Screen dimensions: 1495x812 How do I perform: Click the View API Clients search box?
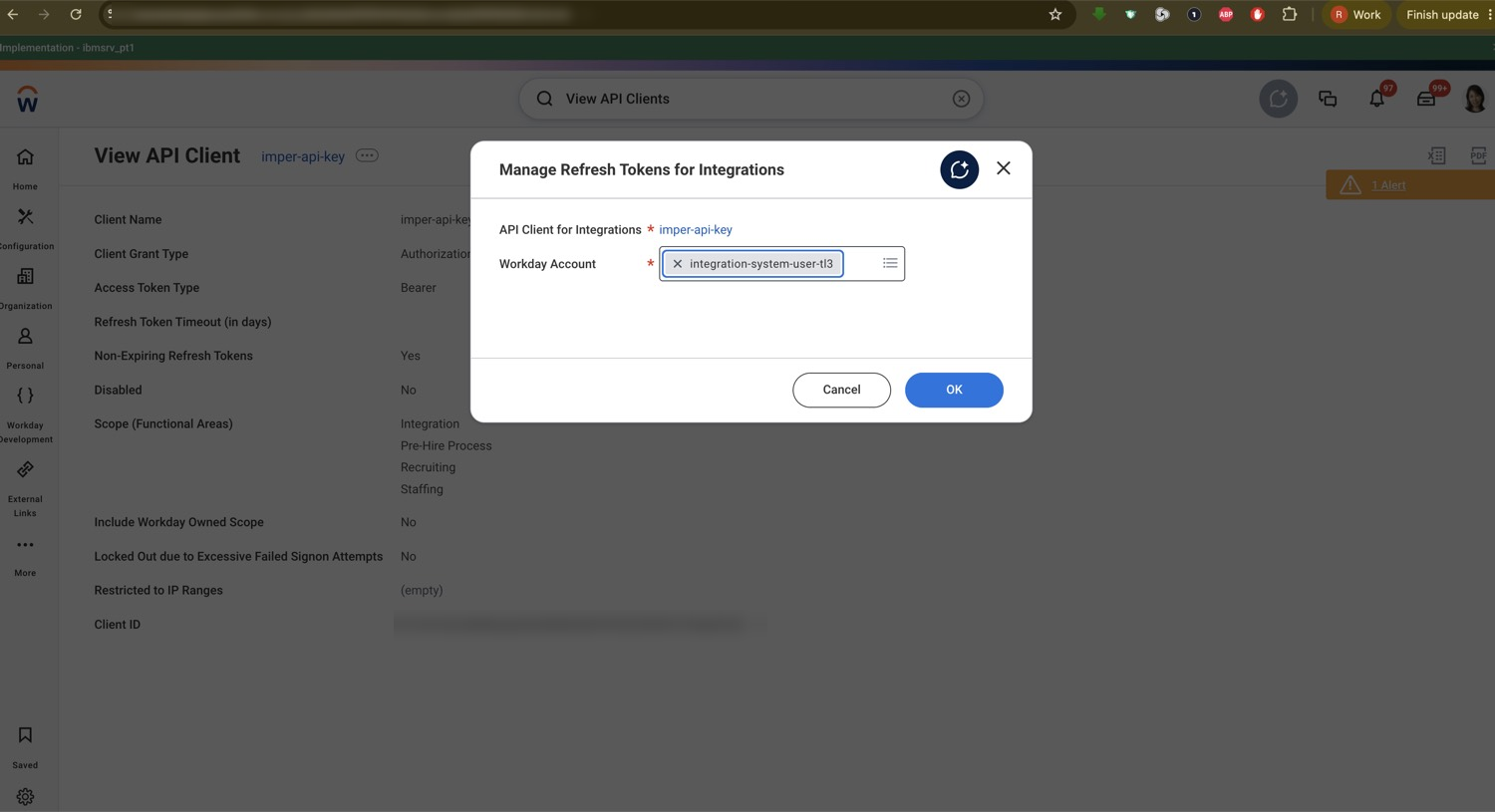click(751, 99)
